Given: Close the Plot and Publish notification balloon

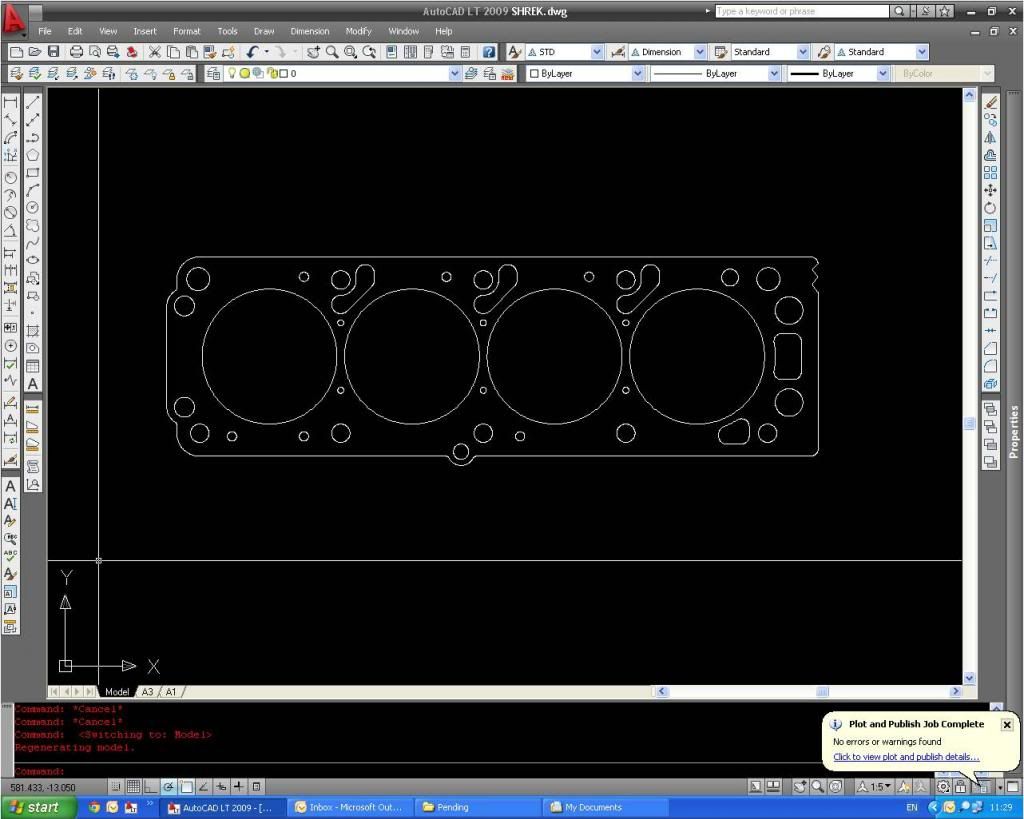Looking at the screenshot, I should pos(1006,724).
